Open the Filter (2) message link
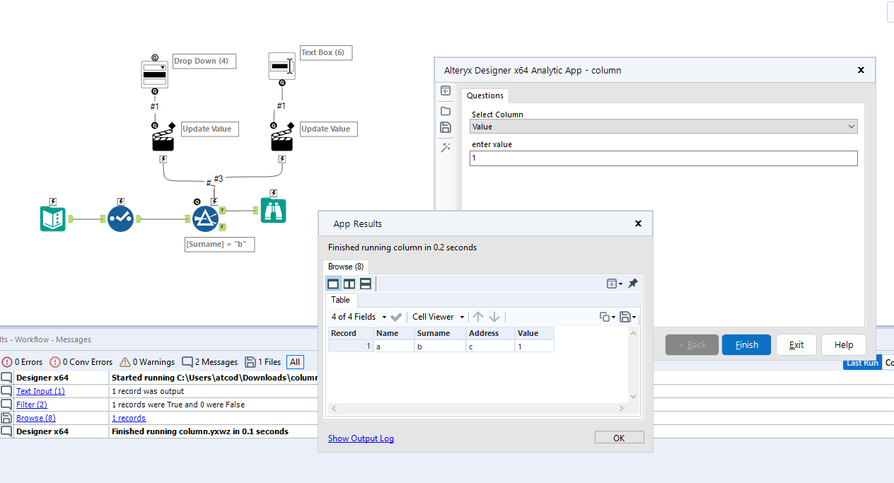 click(x=32, y=404)
